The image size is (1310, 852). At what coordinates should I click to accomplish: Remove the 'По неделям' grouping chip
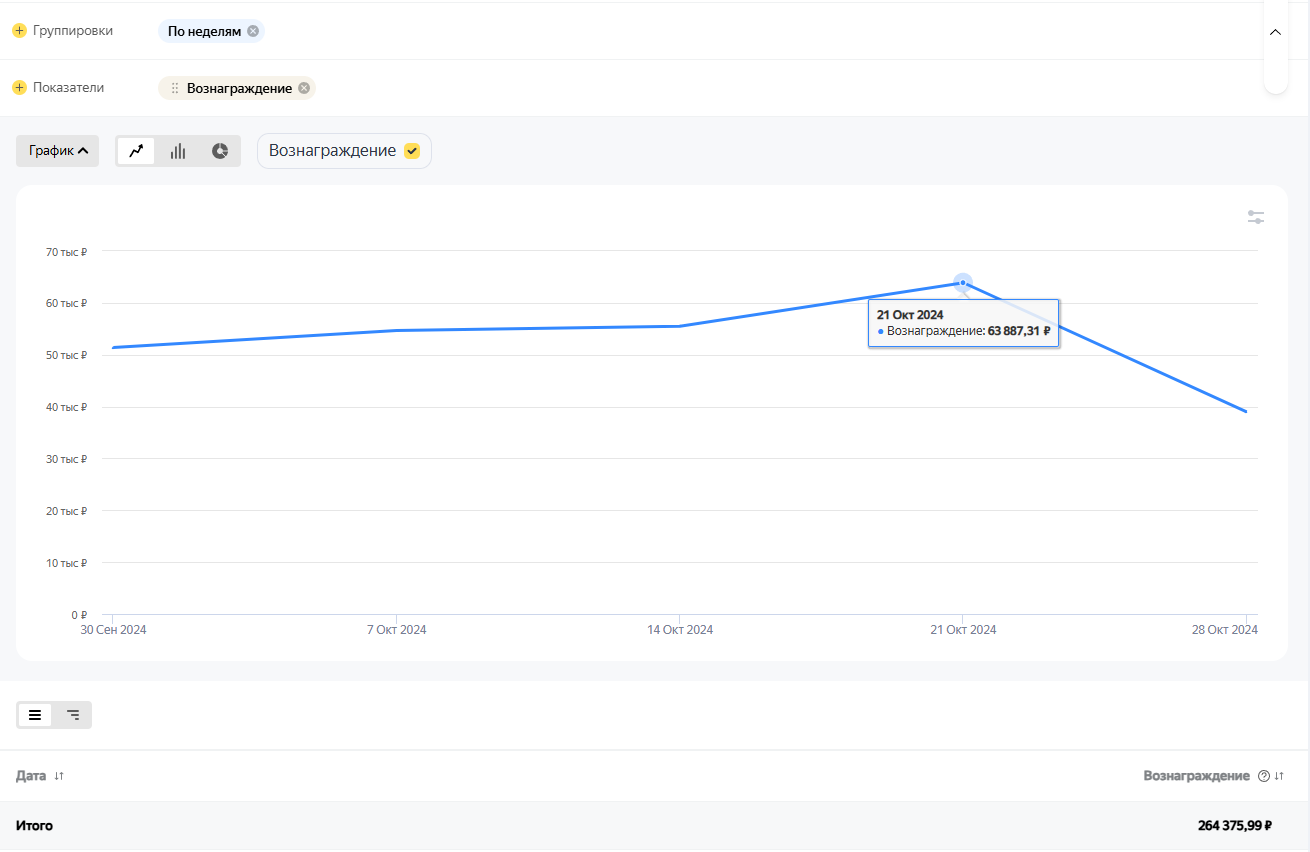(x=253, y=31)
